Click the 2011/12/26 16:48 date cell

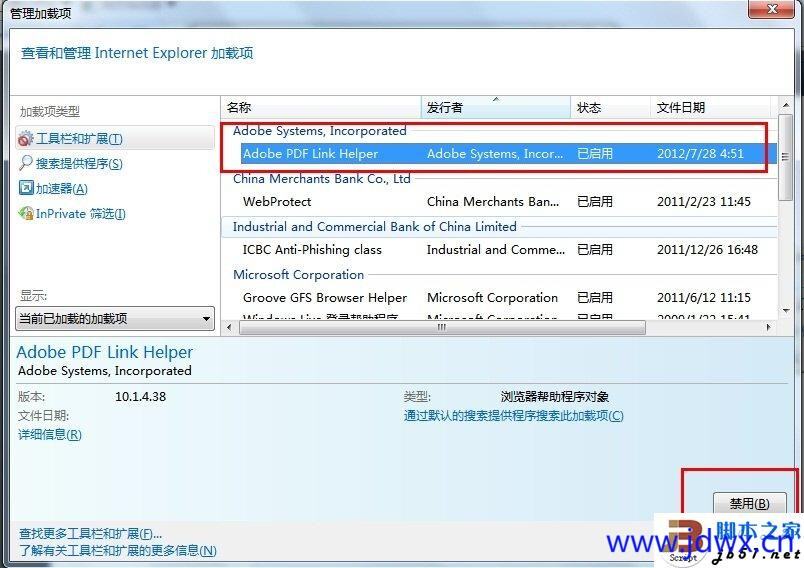[x=708, y=250]
